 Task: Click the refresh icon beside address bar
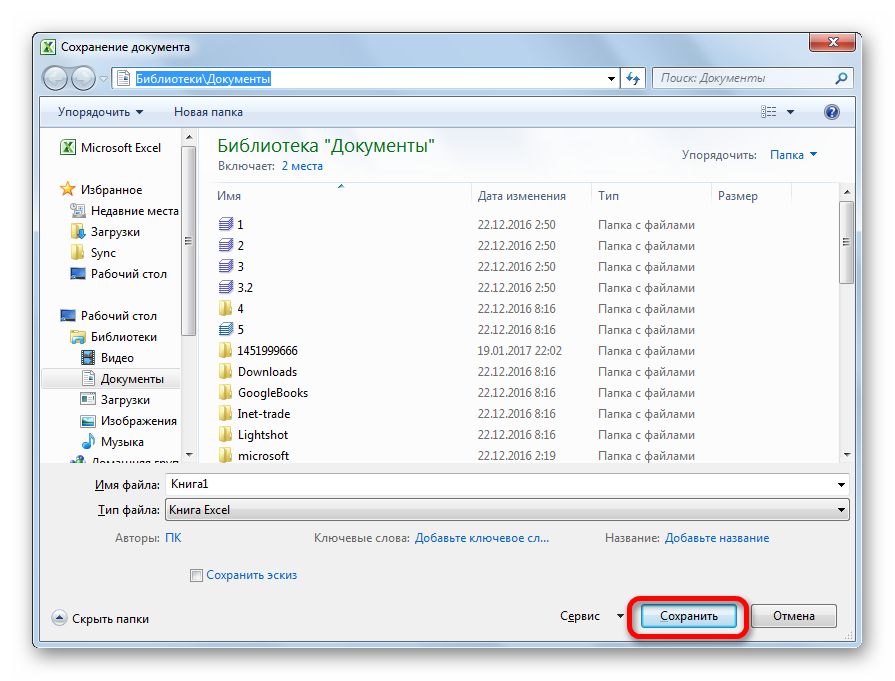click(633, 78)
